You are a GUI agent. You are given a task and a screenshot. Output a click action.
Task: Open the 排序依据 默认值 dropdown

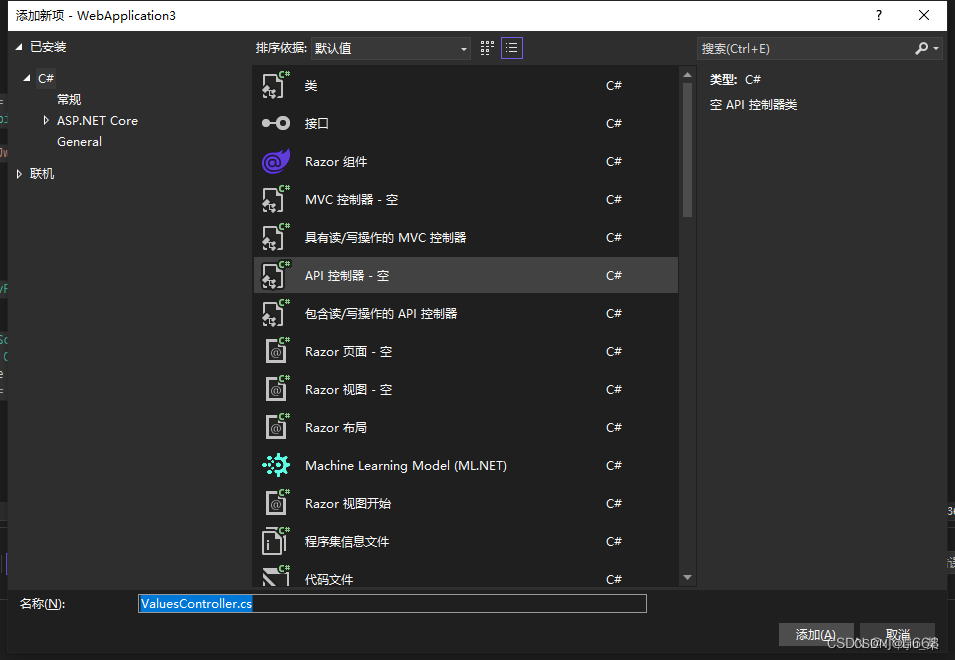tap(390, 49)
